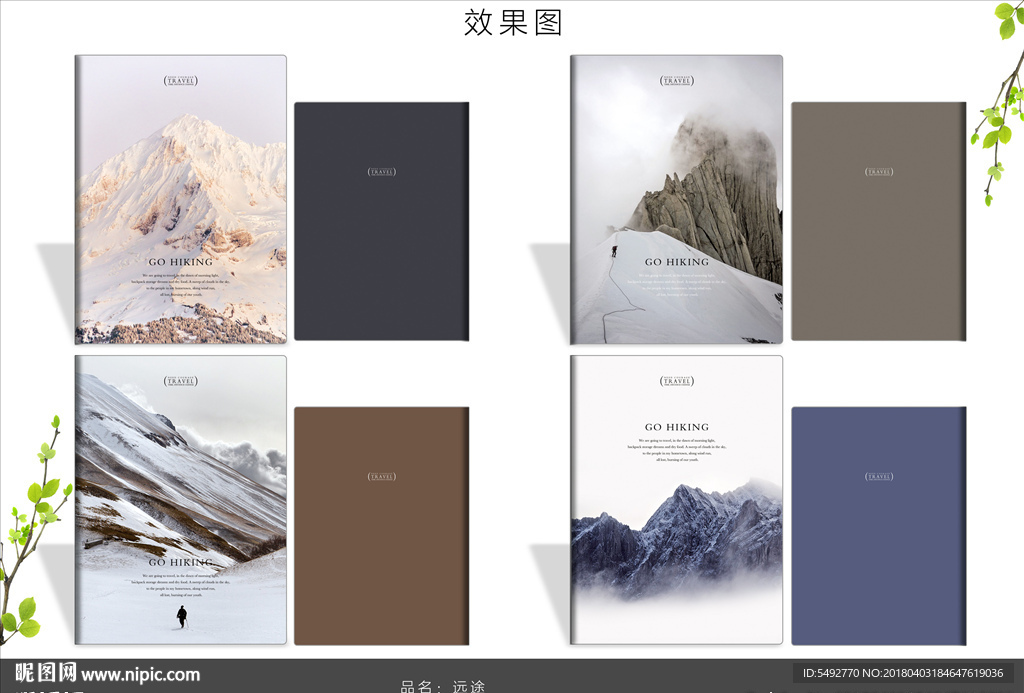Click the 品名: 远途 product name text
Screen dimensions: 1024x693
click(443, 686)
